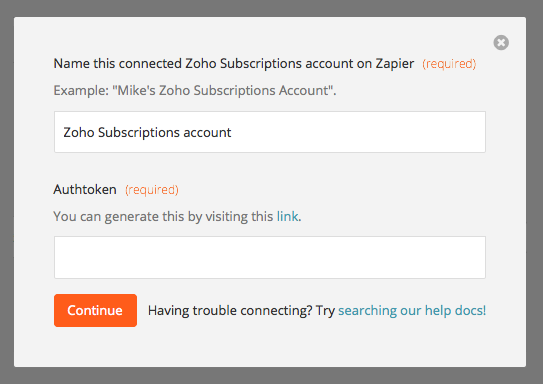Close the dialog with the X icon
Viewport: 543px width, 384px height.
point(501,43)
